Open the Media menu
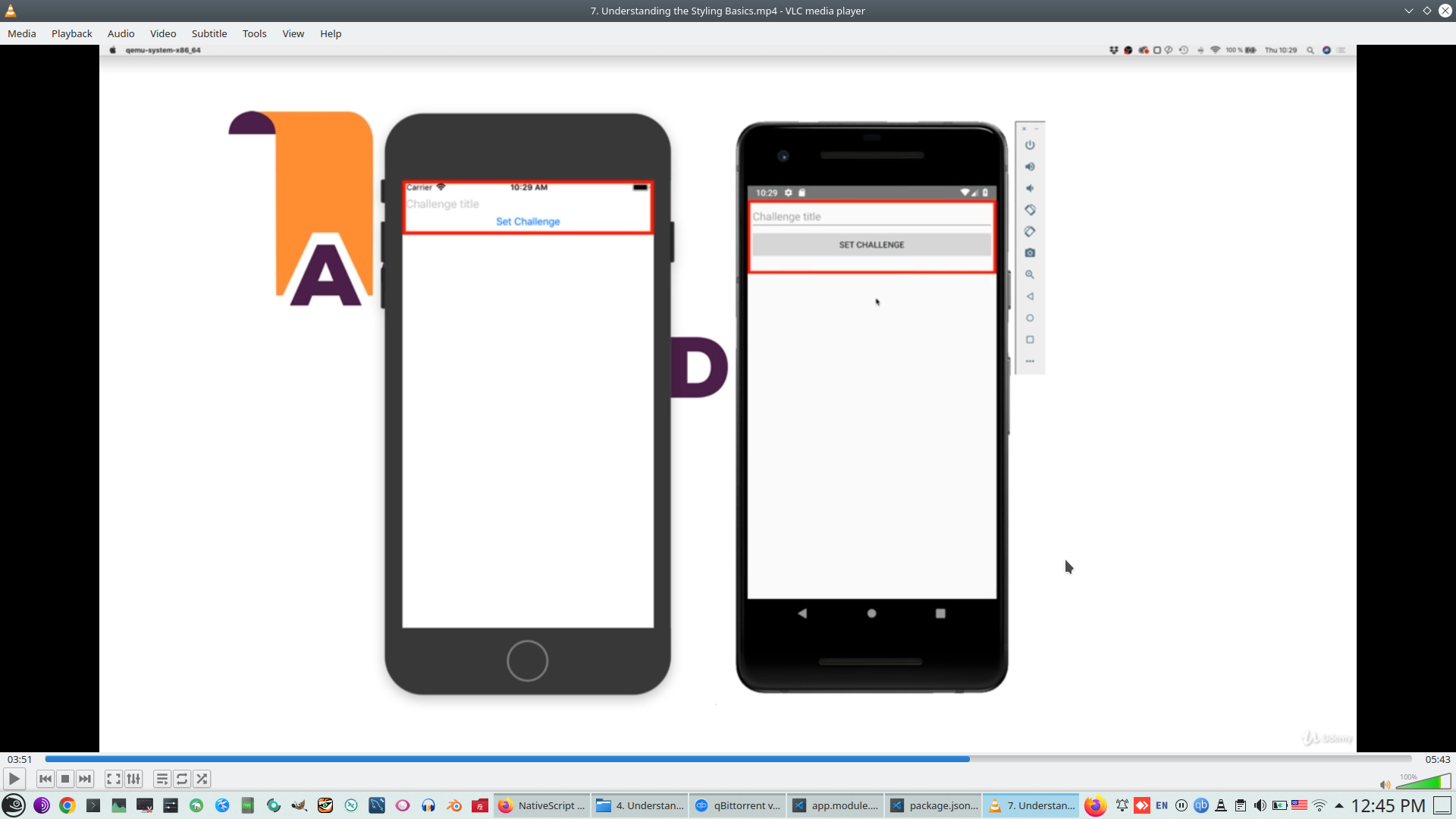This screenshot has height=819, width=1456. 22,33
